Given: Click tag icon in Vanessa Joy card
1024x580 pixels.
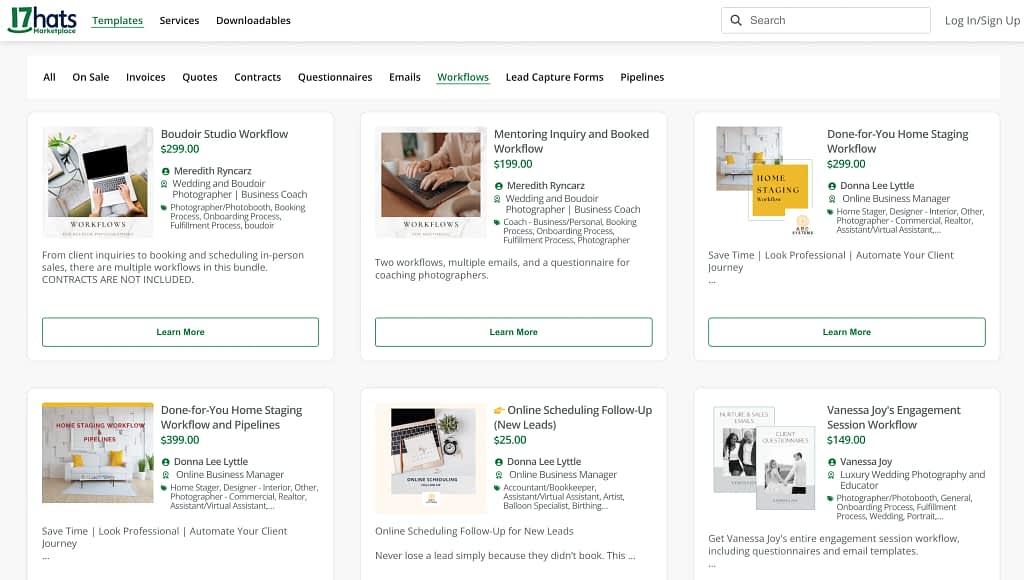Looking at the screenshot, I should pos(830,498).
